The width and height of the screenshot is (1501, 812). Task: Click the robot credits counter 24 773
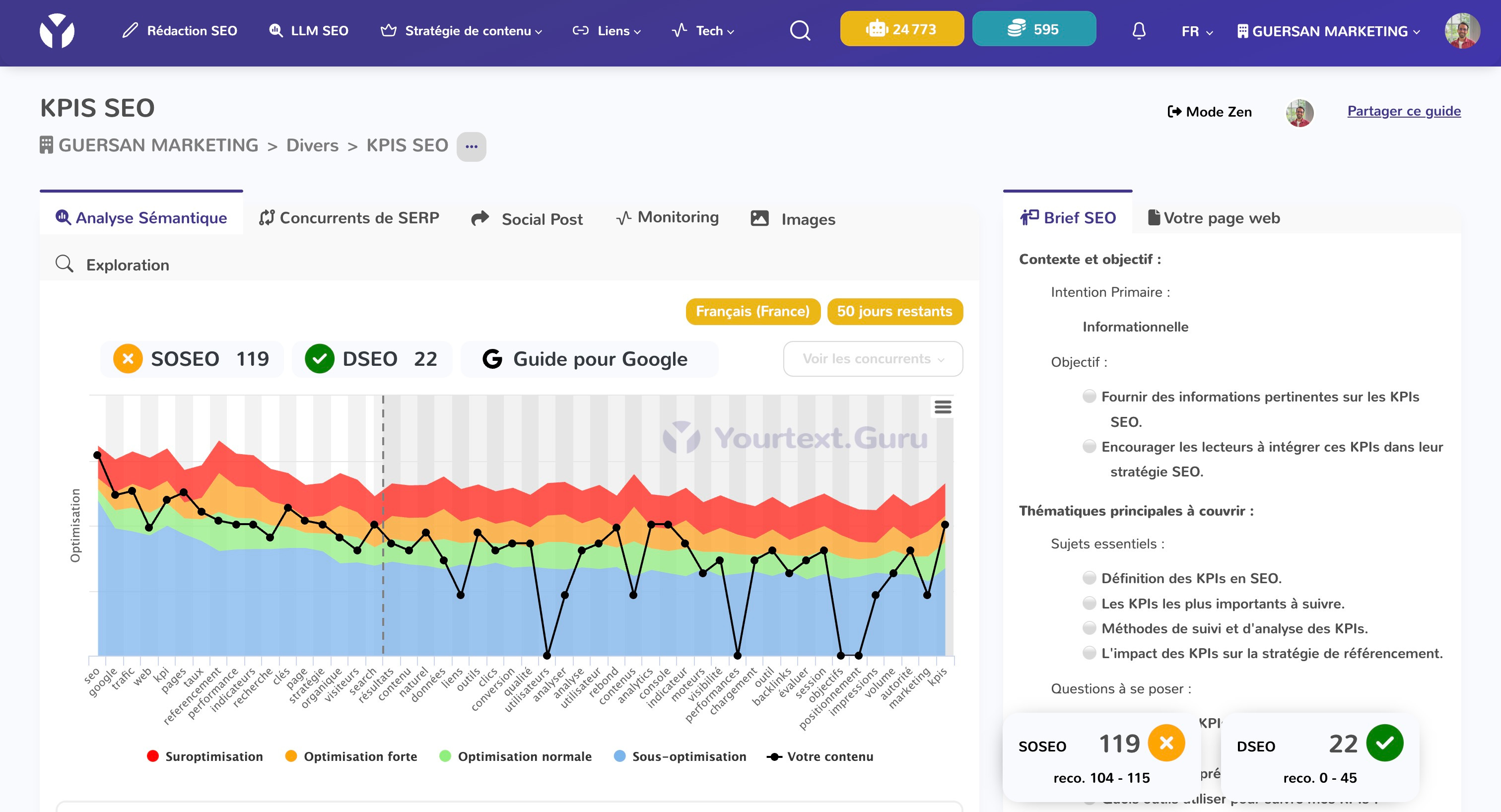pyautogui.click(x=901, y=29)
